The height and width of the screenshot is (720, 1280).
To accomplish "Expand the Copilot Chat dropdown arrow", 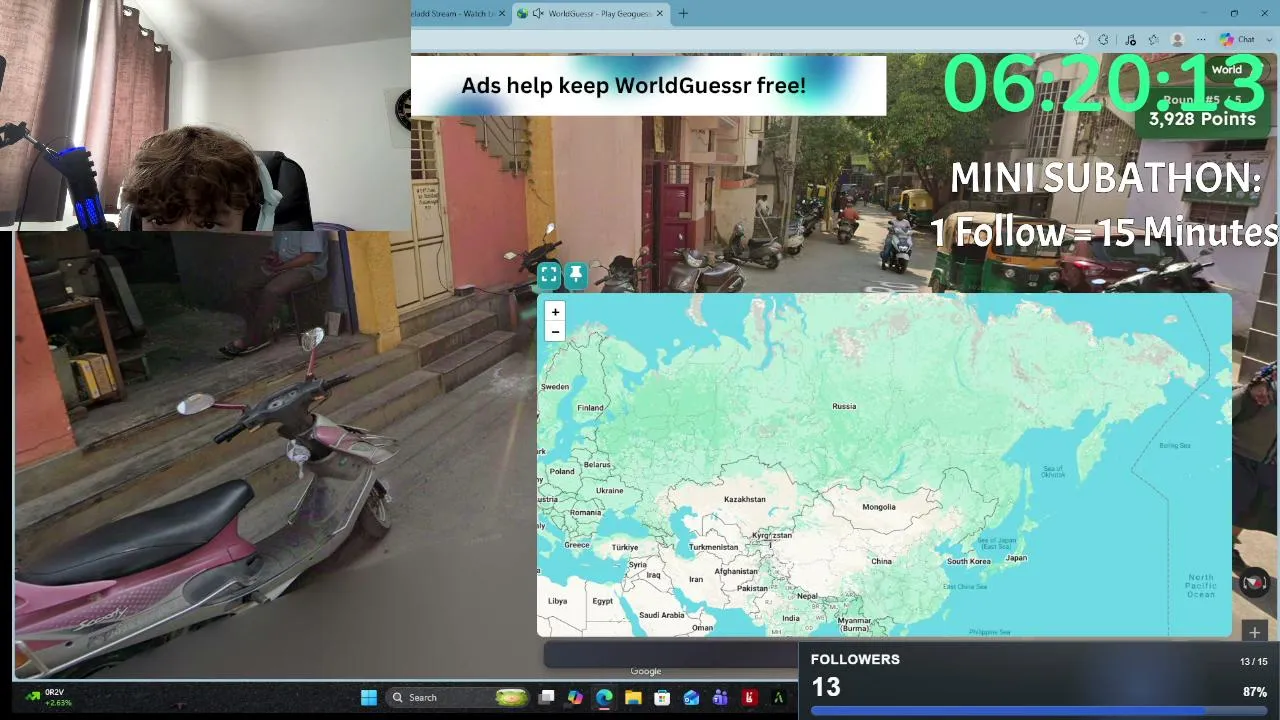I will pyautogui.click(x=1267, y=40).
